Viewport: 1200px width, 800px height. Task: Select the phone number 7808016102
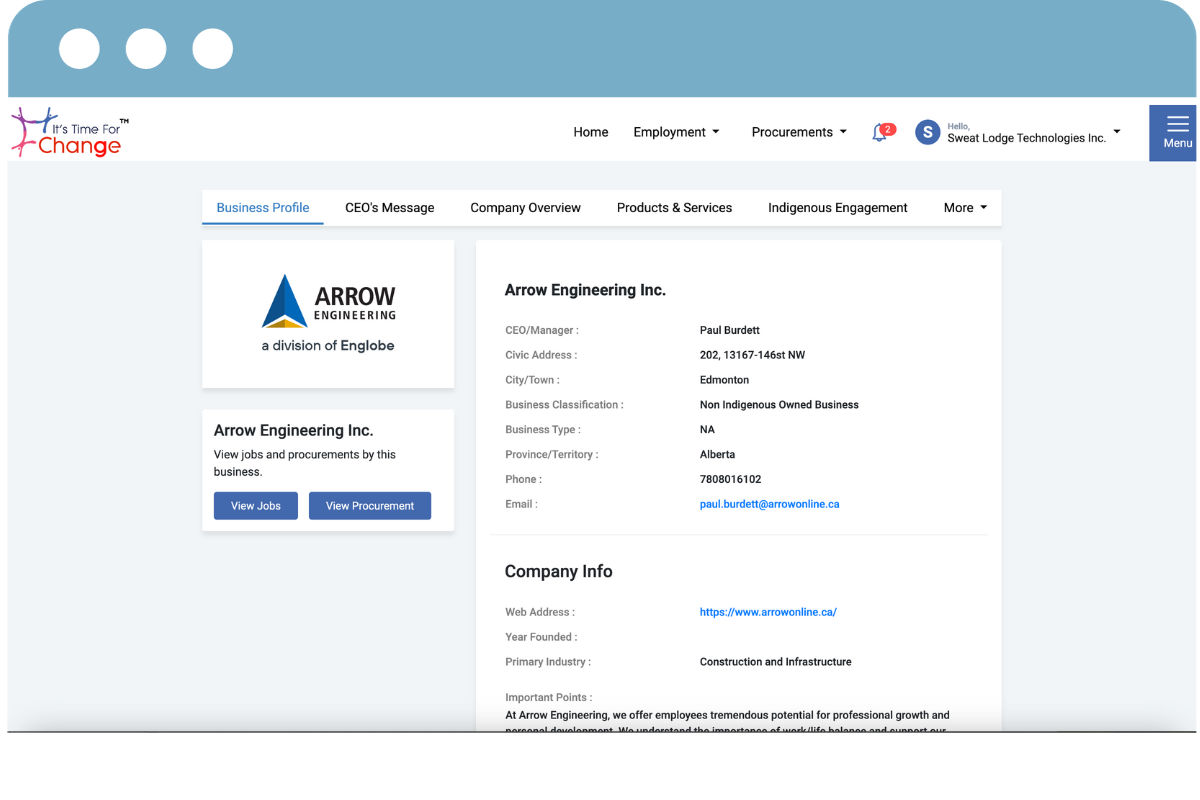pyautogui.click(x=731, y=479)
